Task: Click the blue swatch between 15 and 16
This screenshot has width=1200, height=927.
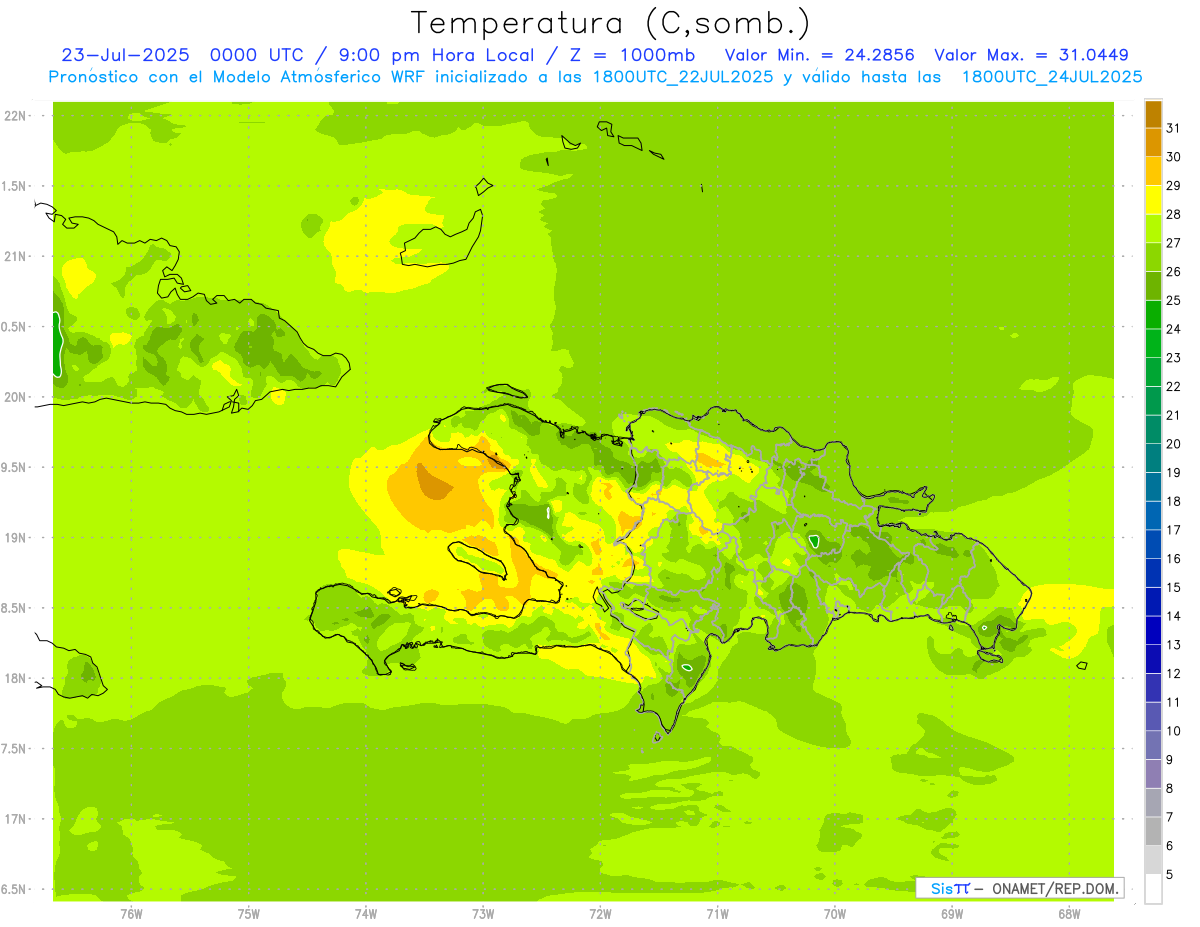Action: point(1153,573)
